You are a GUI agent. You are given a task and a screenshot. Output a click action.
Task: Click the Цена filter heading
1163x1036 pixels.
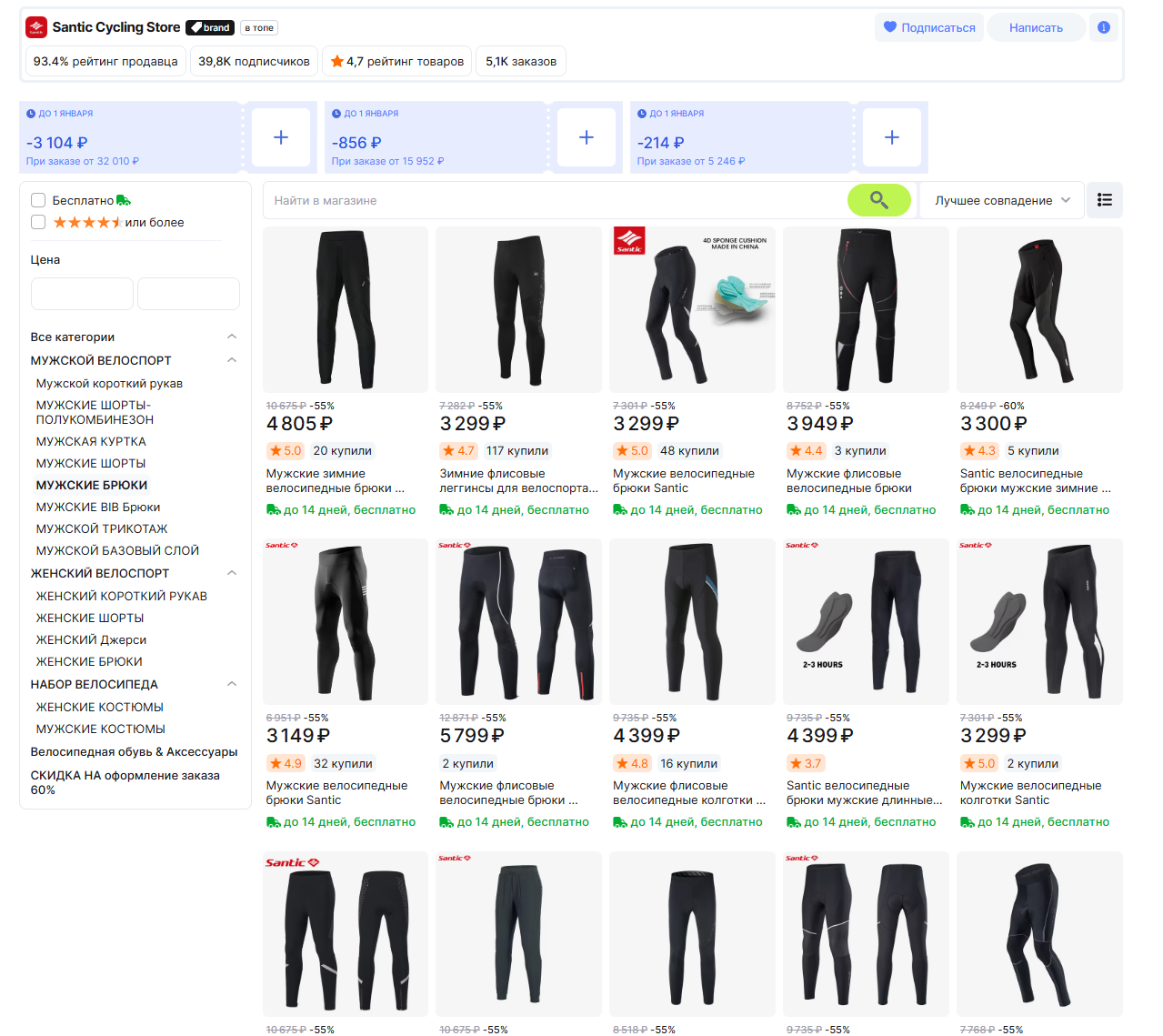coord(45,259)
